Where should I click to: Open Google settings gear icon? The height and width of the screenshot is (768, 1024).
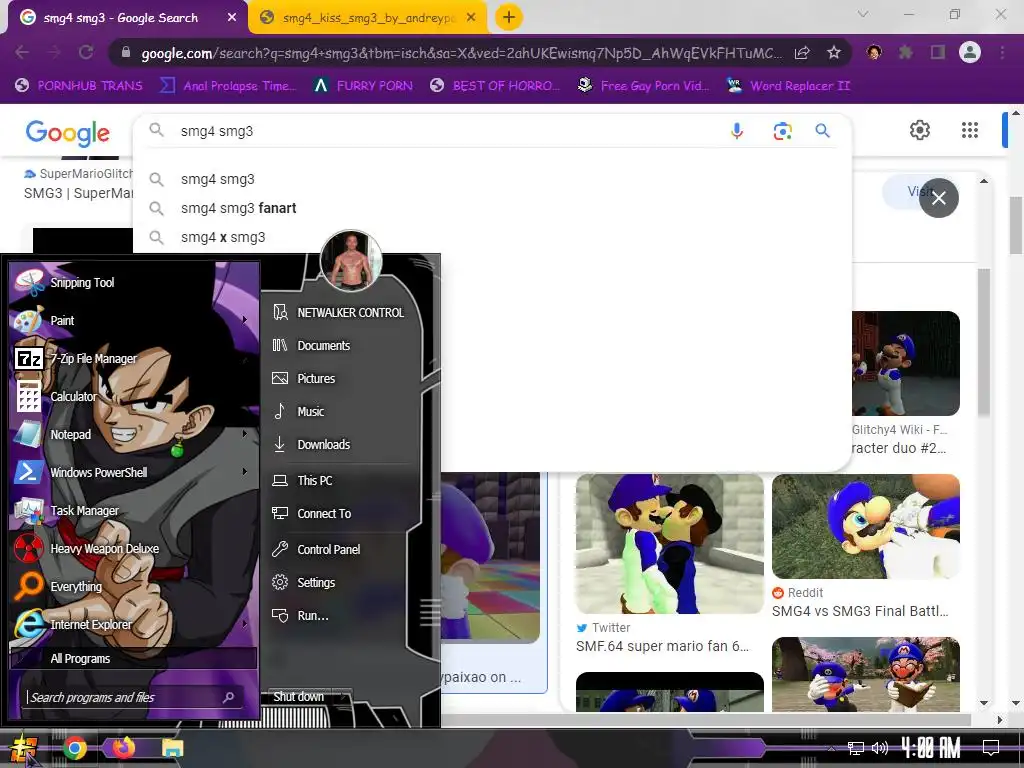tap(920, 130)
